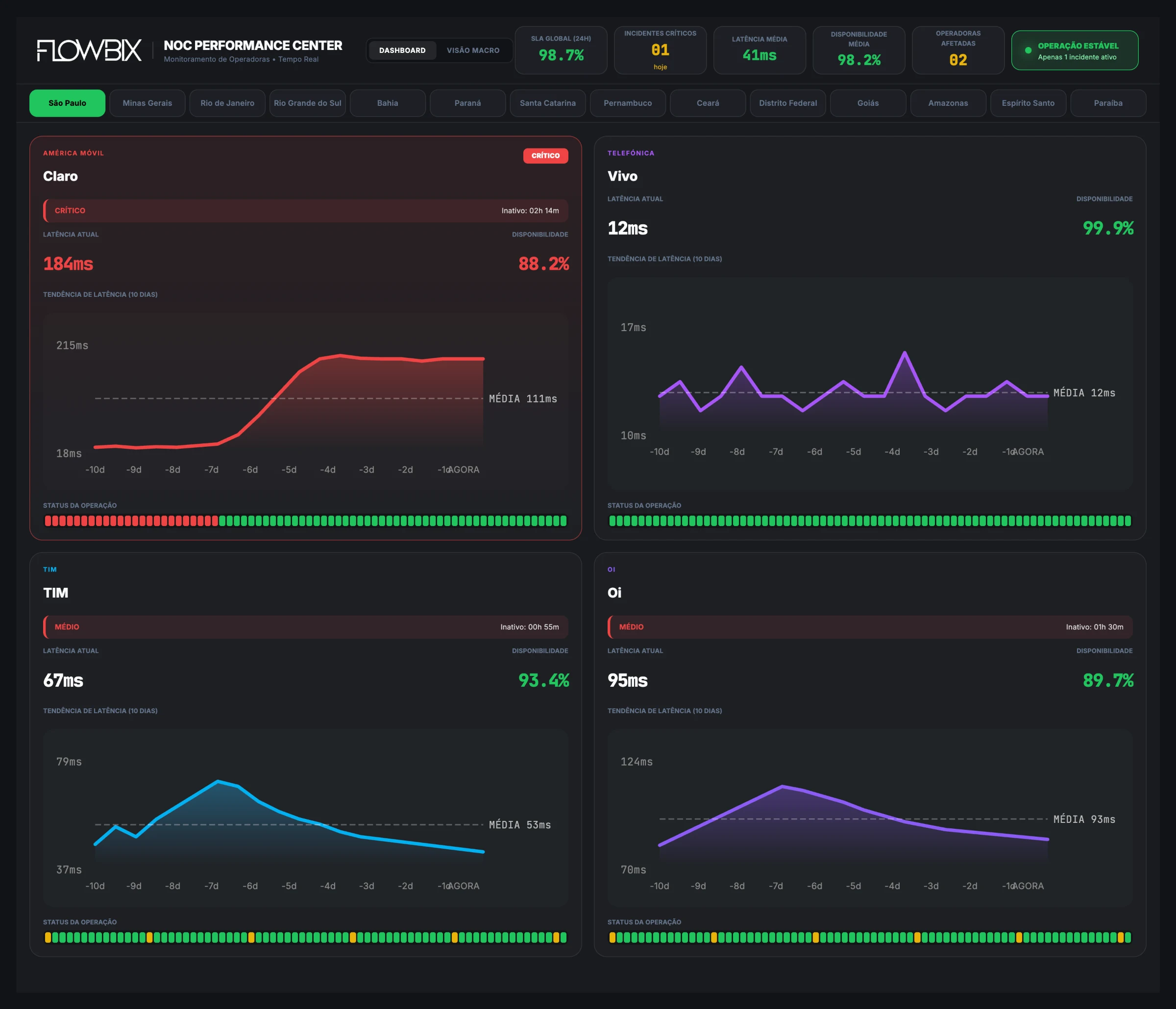This screenshot has height=1009, width=1176.
Task: Click Claro's 88.2% availability value
Action: (544, 264)
